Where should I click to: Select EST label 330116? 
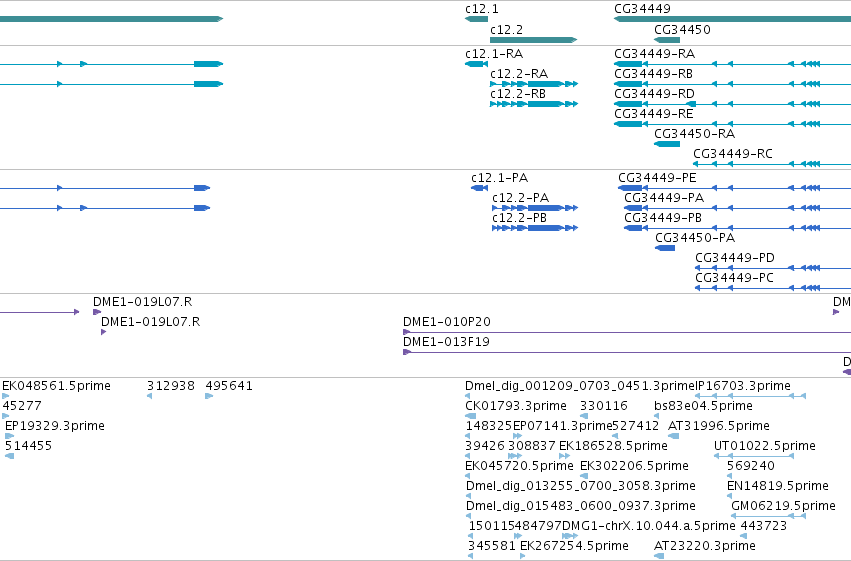coord(604,406)
